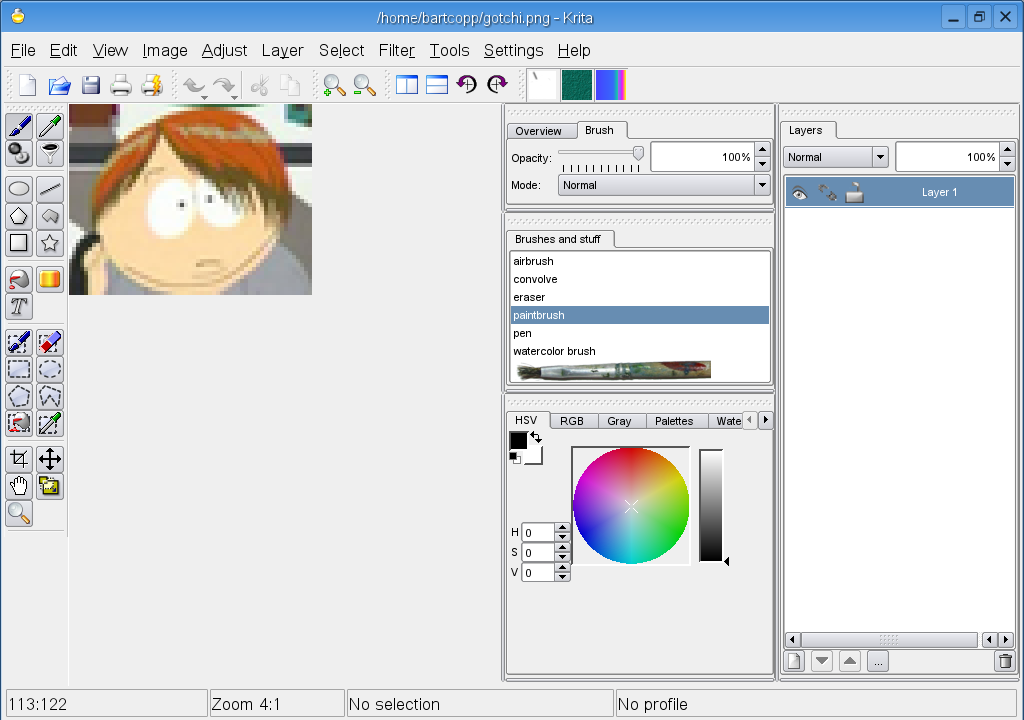Select the eraser brush type
The image size is (1024, 720).
click(x=639, y=297)
